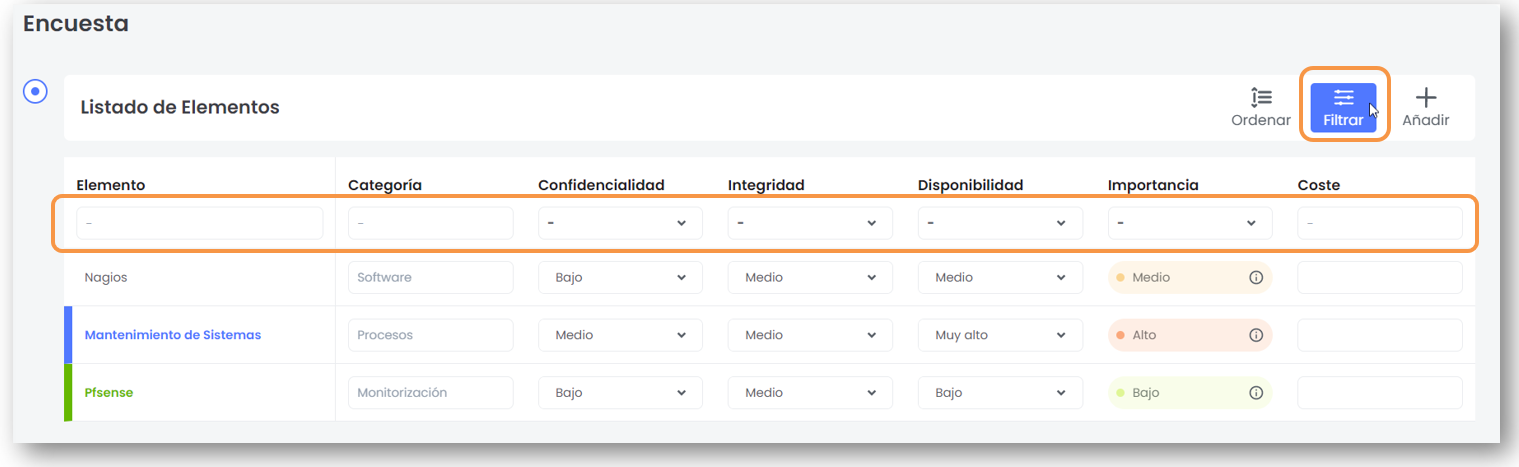Click the Elemento filter text field
The height and width of the screenshot is (467, 1519).
pyautogui.click(x=200, y=223)
